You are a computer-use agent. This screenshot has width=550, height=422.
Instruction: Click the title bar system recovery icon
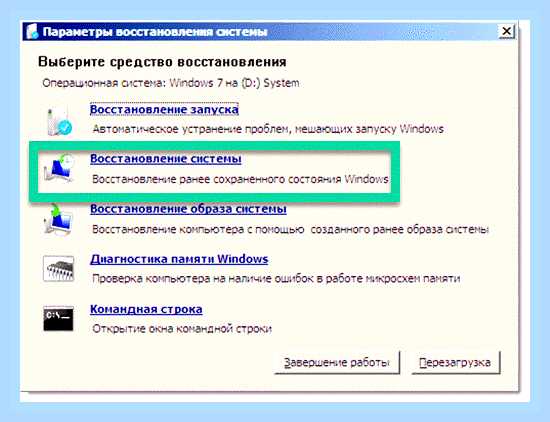[x=32, y=32]
